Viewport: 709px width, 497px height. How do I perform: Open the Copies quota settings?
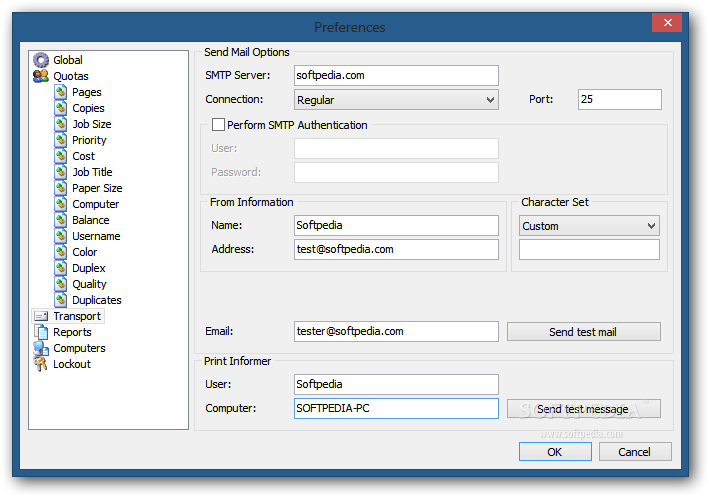point(88,108)
